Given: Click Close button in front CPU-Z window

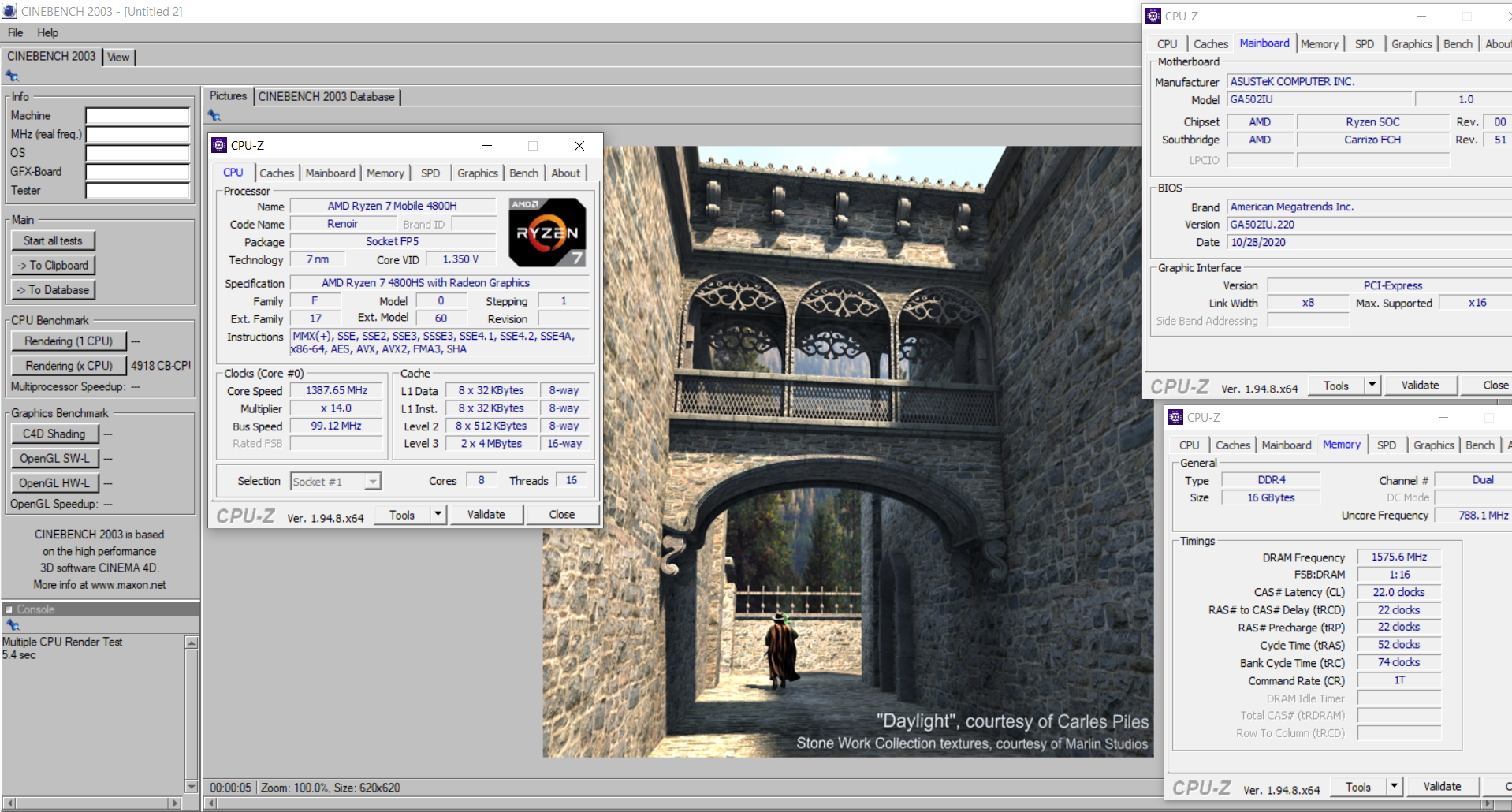Looking at the screenshot, I should [x=561, y=515].
